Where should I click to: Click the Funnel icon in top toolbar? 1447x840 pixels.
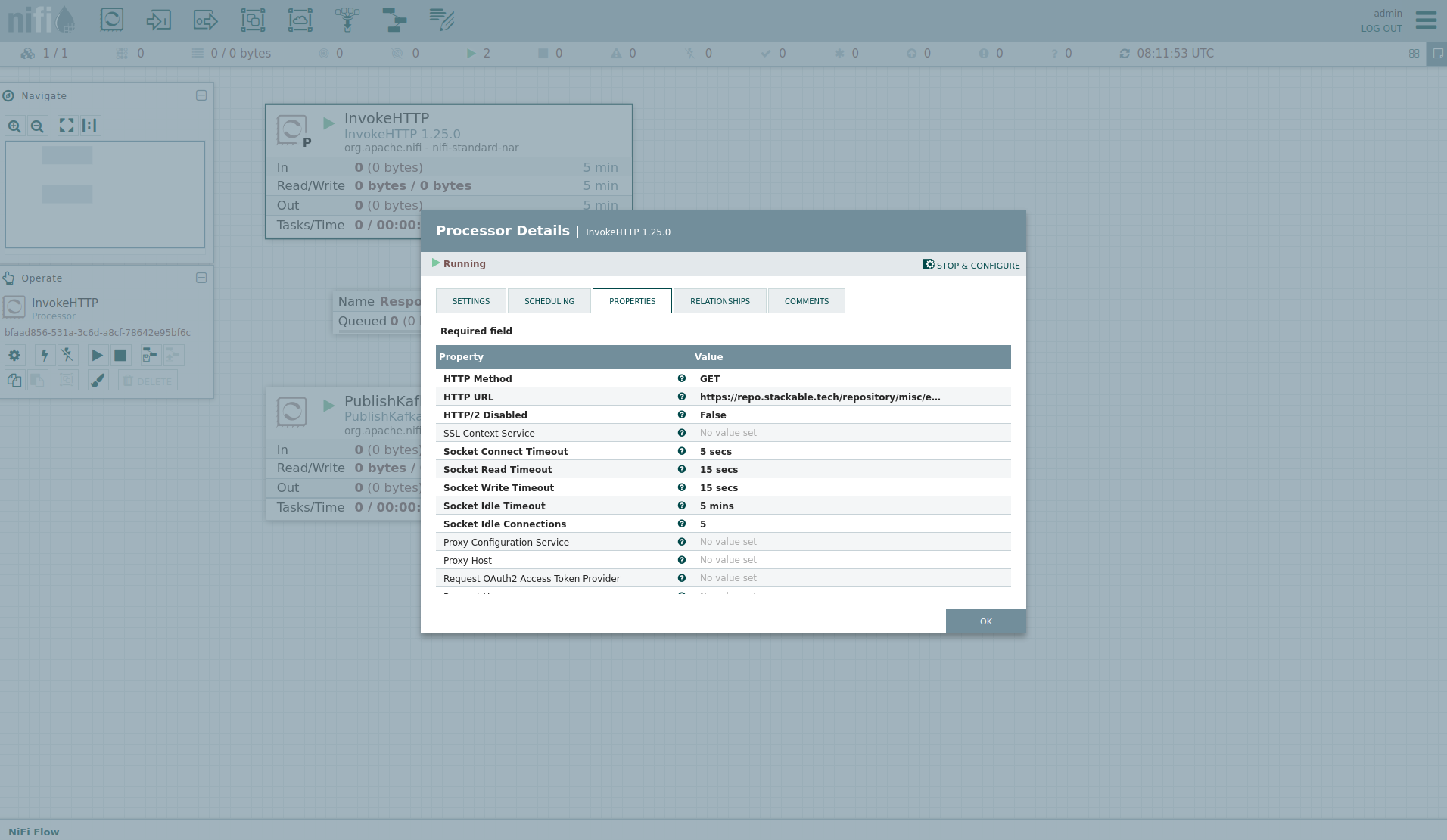[x=347, y=20]
